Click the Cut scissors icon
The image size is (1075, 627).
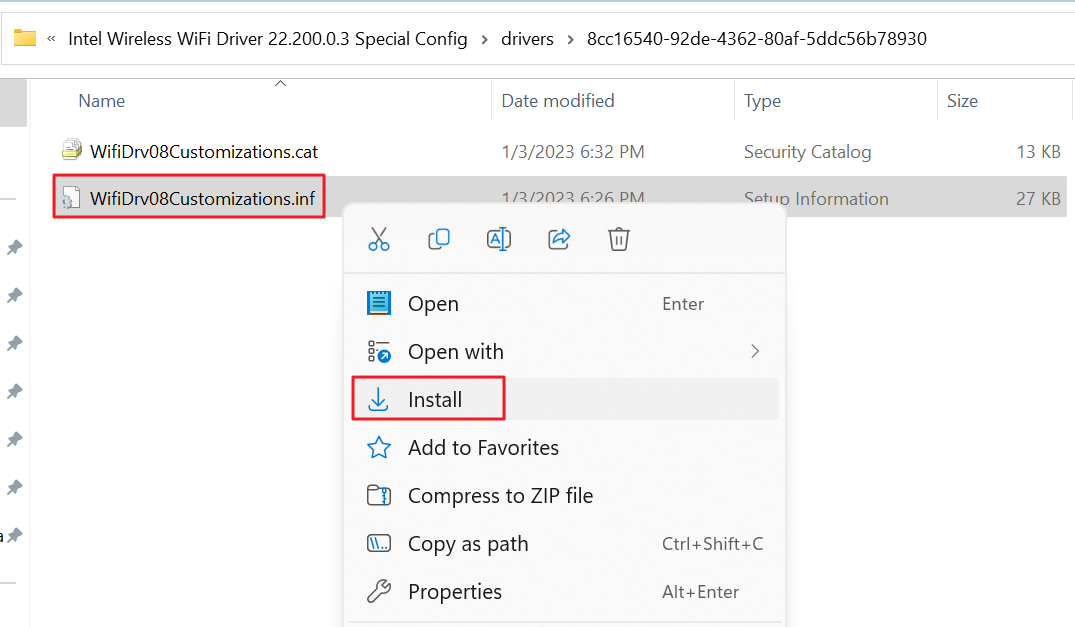pos(378,239)
